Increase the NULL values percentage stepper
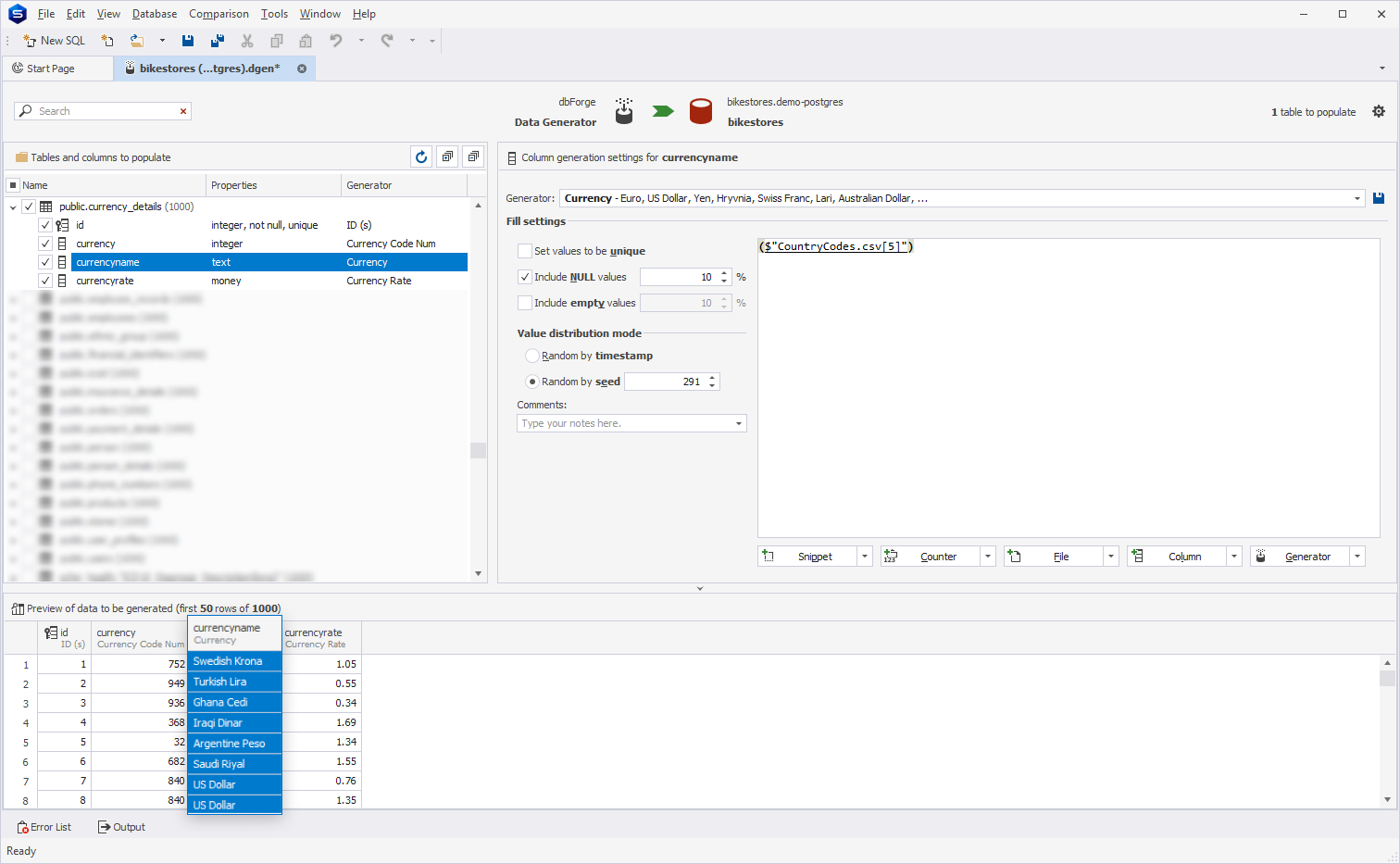The width and height of the screenshot is (1400, 864). (x=724, y=273)
